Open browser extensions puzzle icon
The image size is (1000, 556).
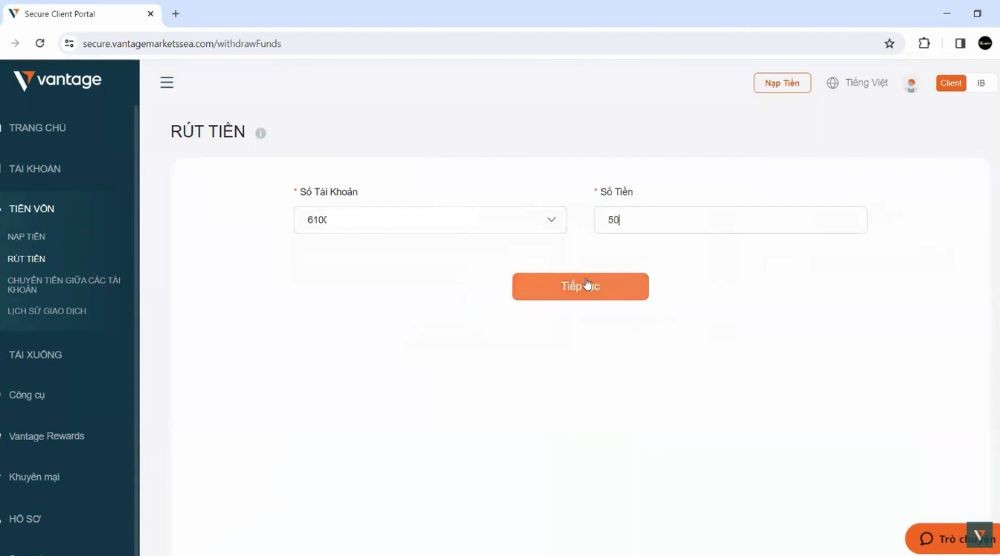[924, 43]
